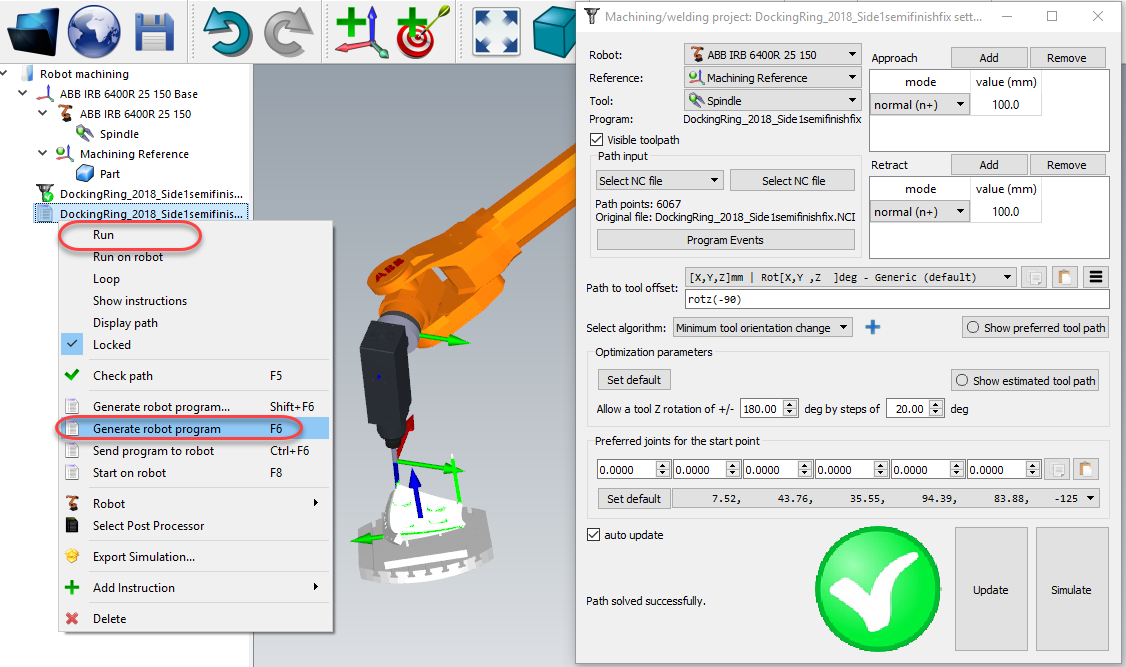Image resolution: width=1126 pixels, height=667 pixels.
Task: Increase the 20.00 deg steps stepper
Action: (936, 404)
